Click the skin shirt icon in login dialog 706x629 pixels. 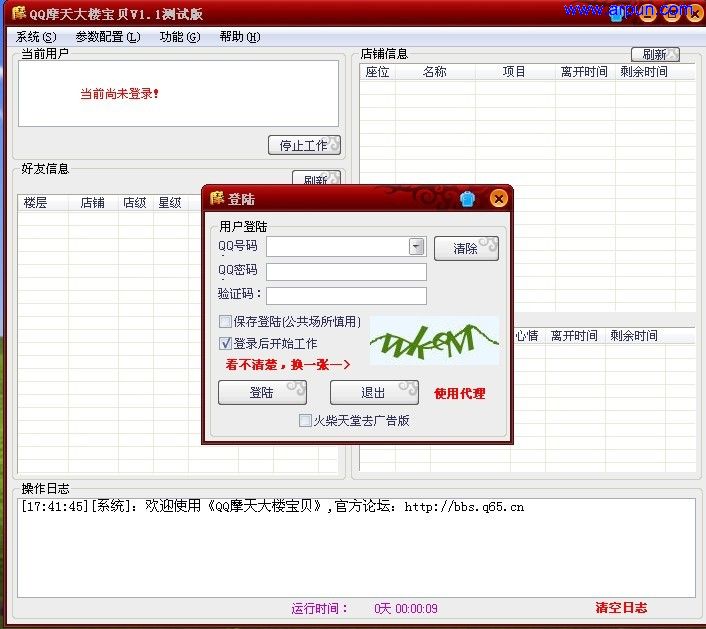click(x=467, y=199)
